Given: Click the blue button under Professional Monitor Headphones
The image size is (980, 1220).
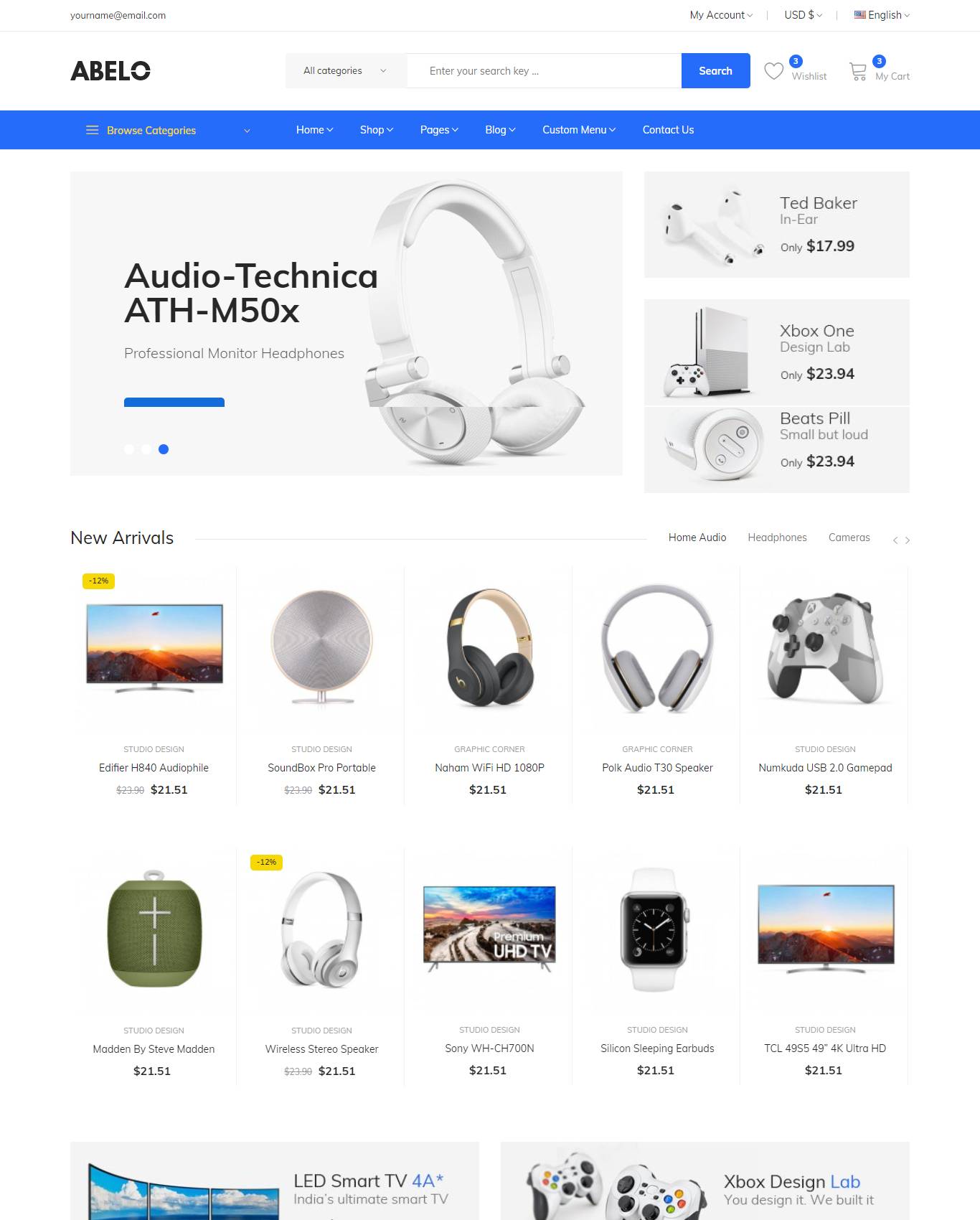Looking at the screenshot, I should 174,403.
